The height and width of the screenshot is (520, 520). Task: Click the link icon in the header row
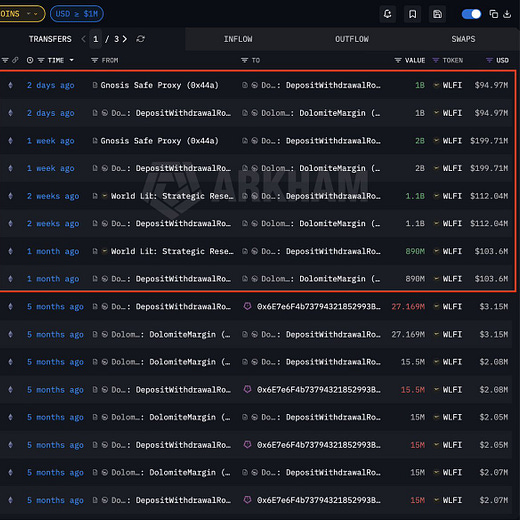[15, 60]
